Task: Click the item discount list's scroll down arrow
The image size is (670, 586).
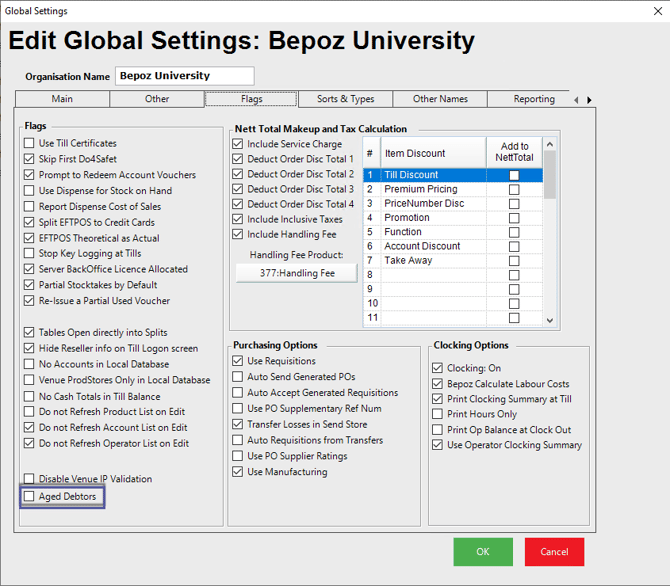Action: 550,320
